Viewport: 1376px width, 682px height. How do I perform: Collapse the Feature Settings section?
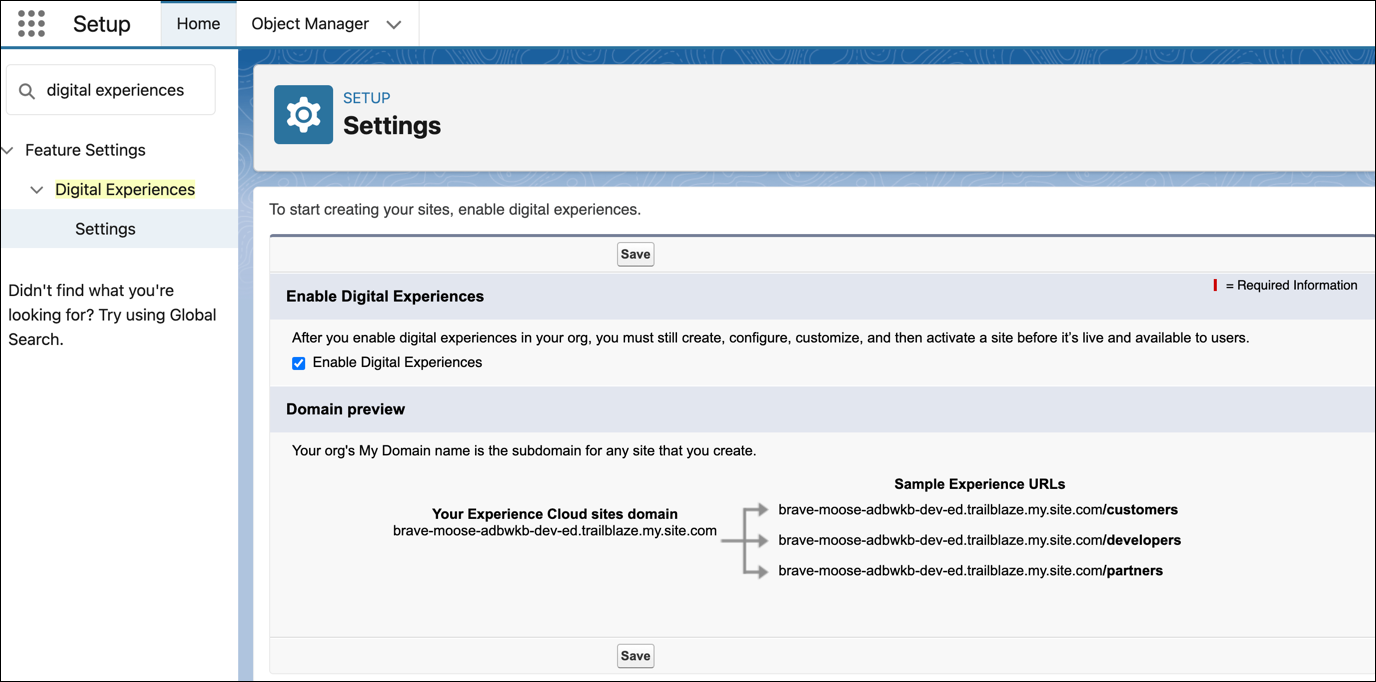click(8, 151)
